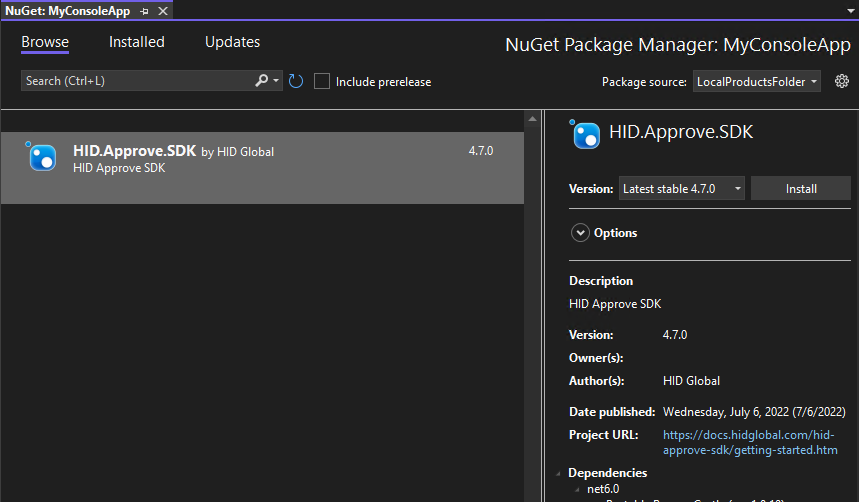Open the tab overflow dropdown arrow

(851, 11)
